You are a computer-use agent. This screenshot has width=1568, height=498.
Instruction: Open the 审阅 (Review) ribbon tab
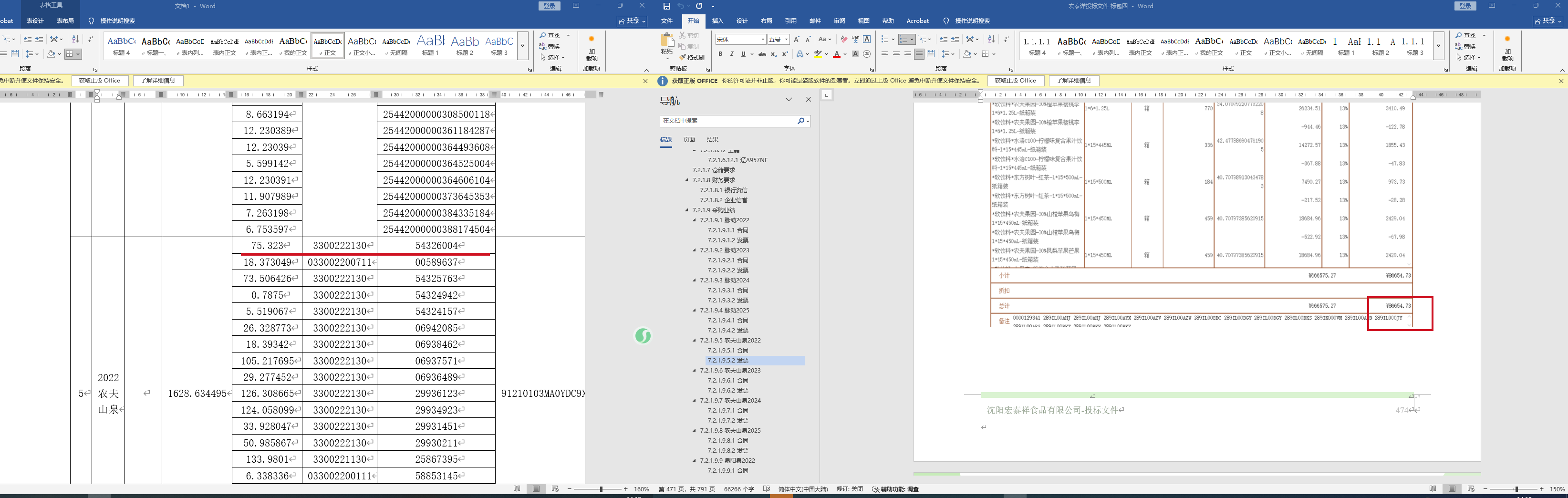point(840,21)
